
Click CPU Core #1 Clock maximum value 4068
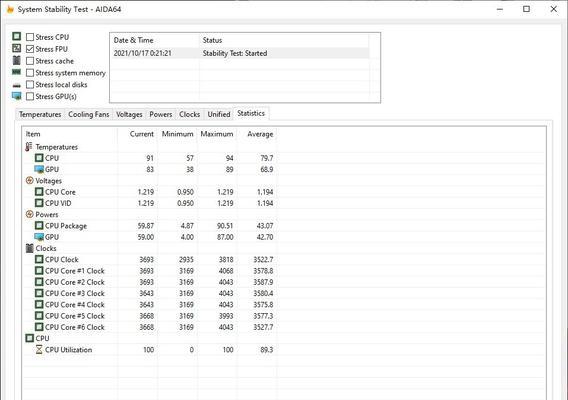point(226,271)
